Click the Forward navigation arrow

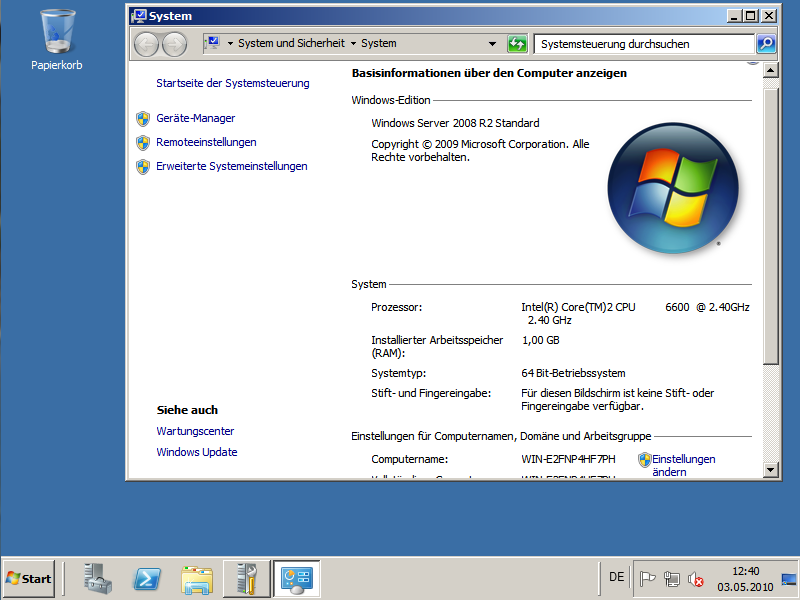coord(174,44)
